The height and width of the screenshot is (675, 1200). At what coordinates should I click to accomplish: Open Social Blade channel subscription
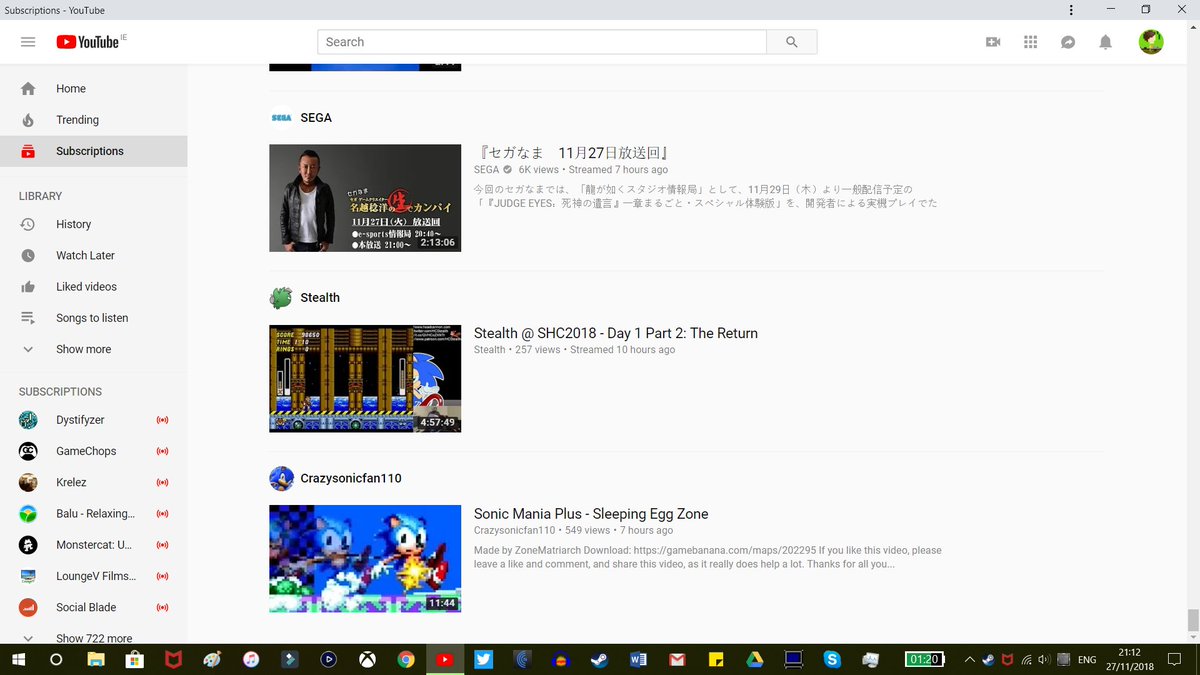[x=93, y=607]
